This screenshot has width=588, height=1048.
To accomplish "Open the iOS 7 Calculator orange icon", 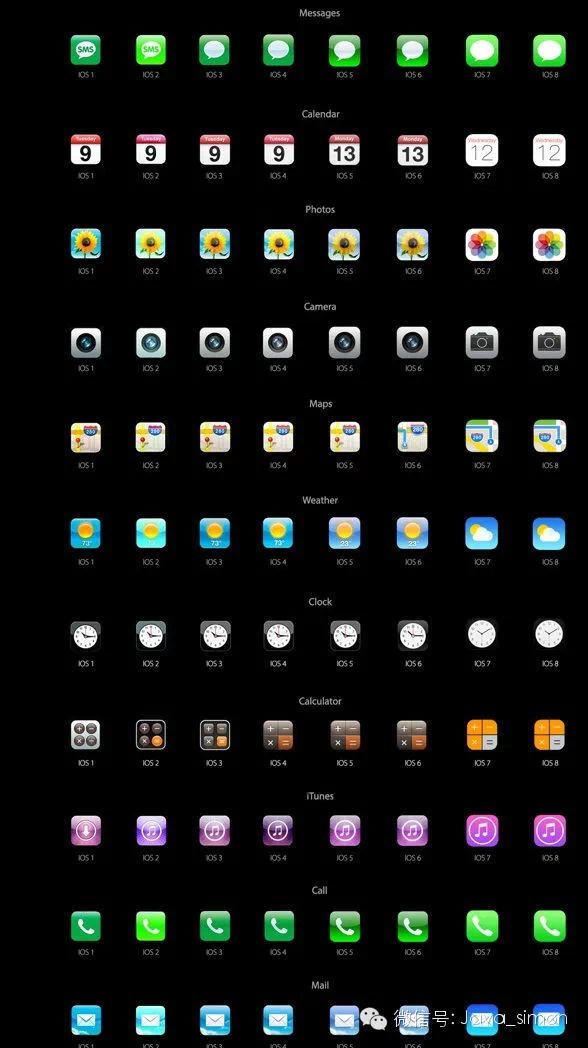I will [x=482, y=735].
